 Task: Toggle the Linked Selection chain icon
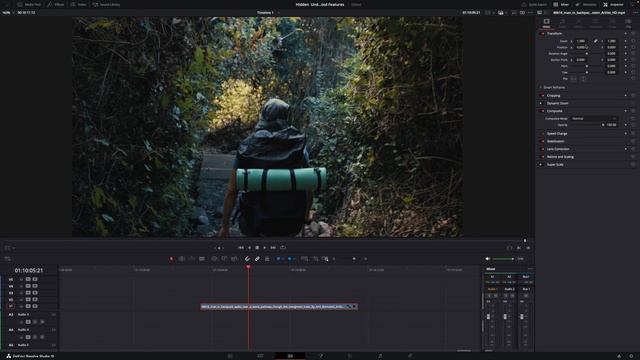pyautogui.click(x=257, y=259)
